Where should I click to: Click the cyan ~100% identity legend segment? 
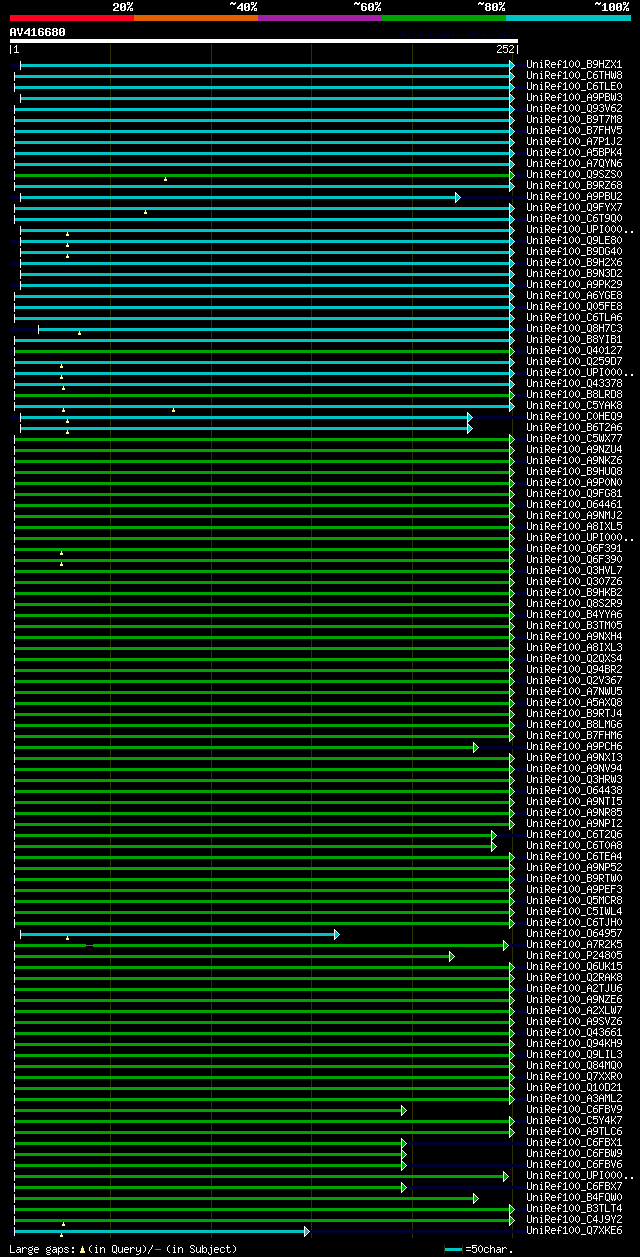pos(568,18)
